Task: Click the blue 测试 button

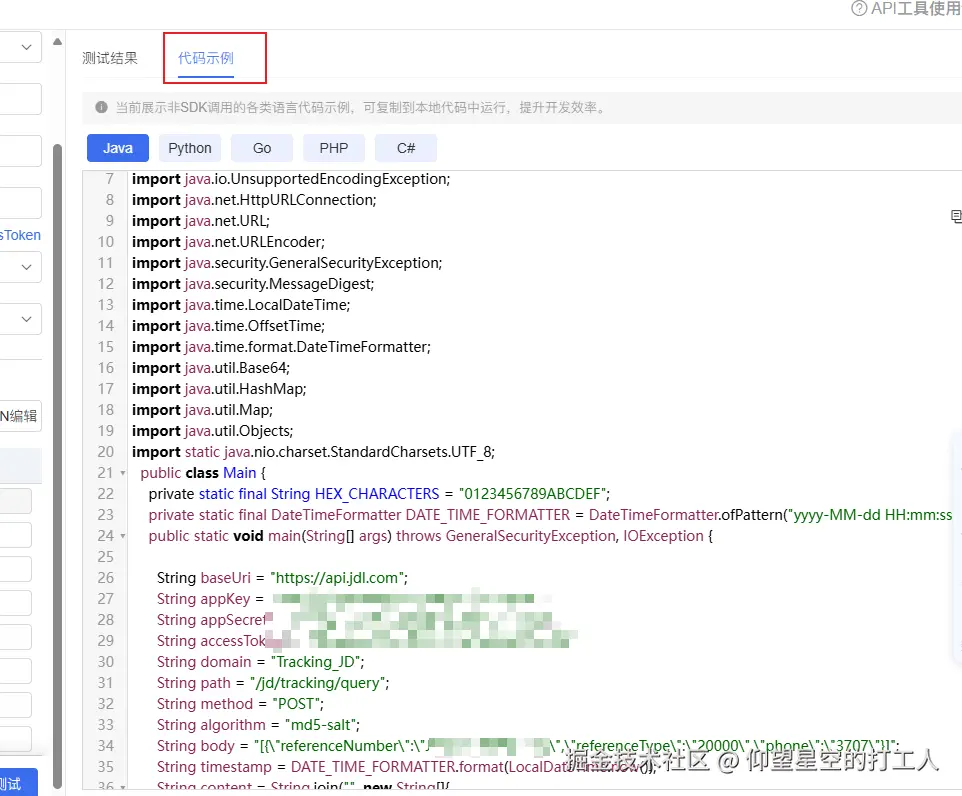Action: click(18, 782)
